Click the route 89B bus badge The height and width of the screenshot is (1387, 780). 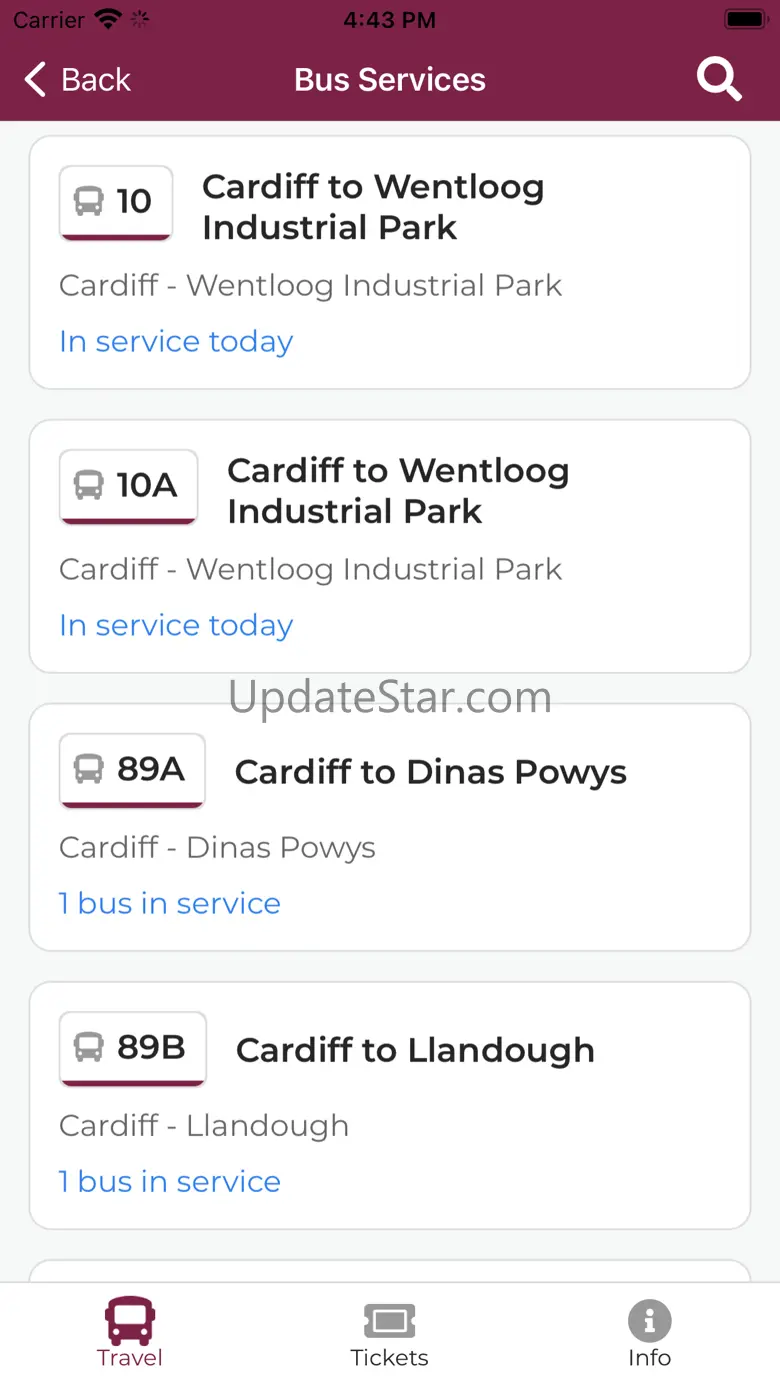132,1048
